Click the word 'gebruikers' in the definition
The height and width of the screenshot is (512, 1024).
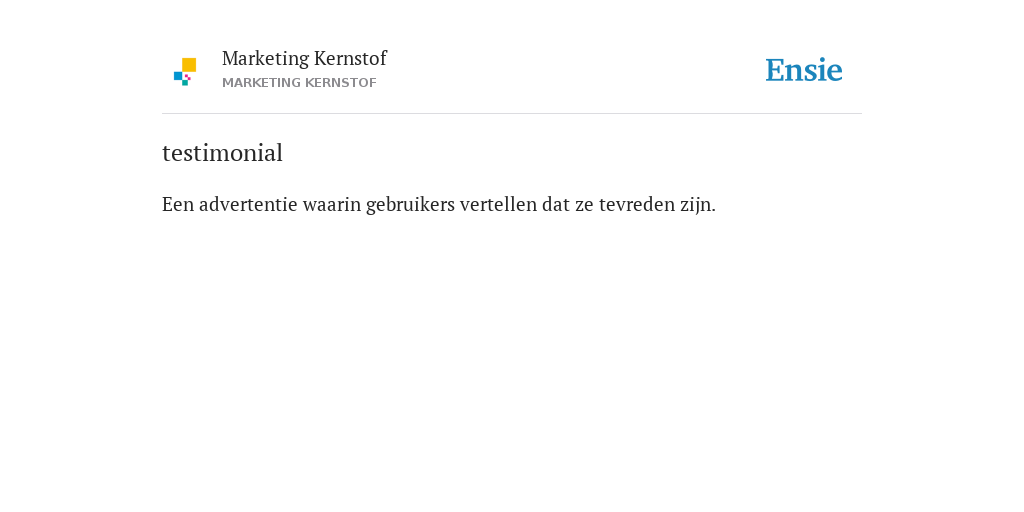[x=410, y=205]
